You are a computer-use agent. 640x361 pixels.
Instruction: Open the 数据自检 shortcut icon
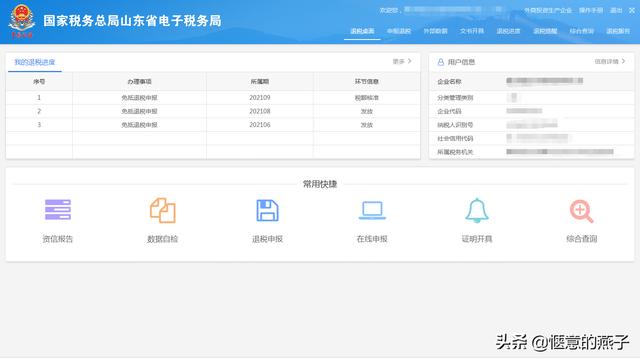[x=162, y=210]
